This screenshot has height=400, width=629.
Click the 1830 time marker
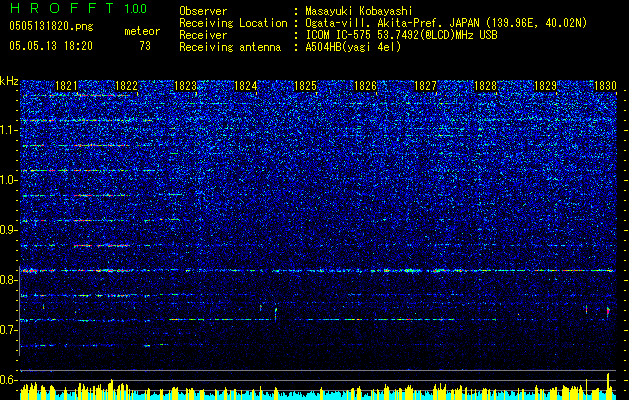click(605, 86)
